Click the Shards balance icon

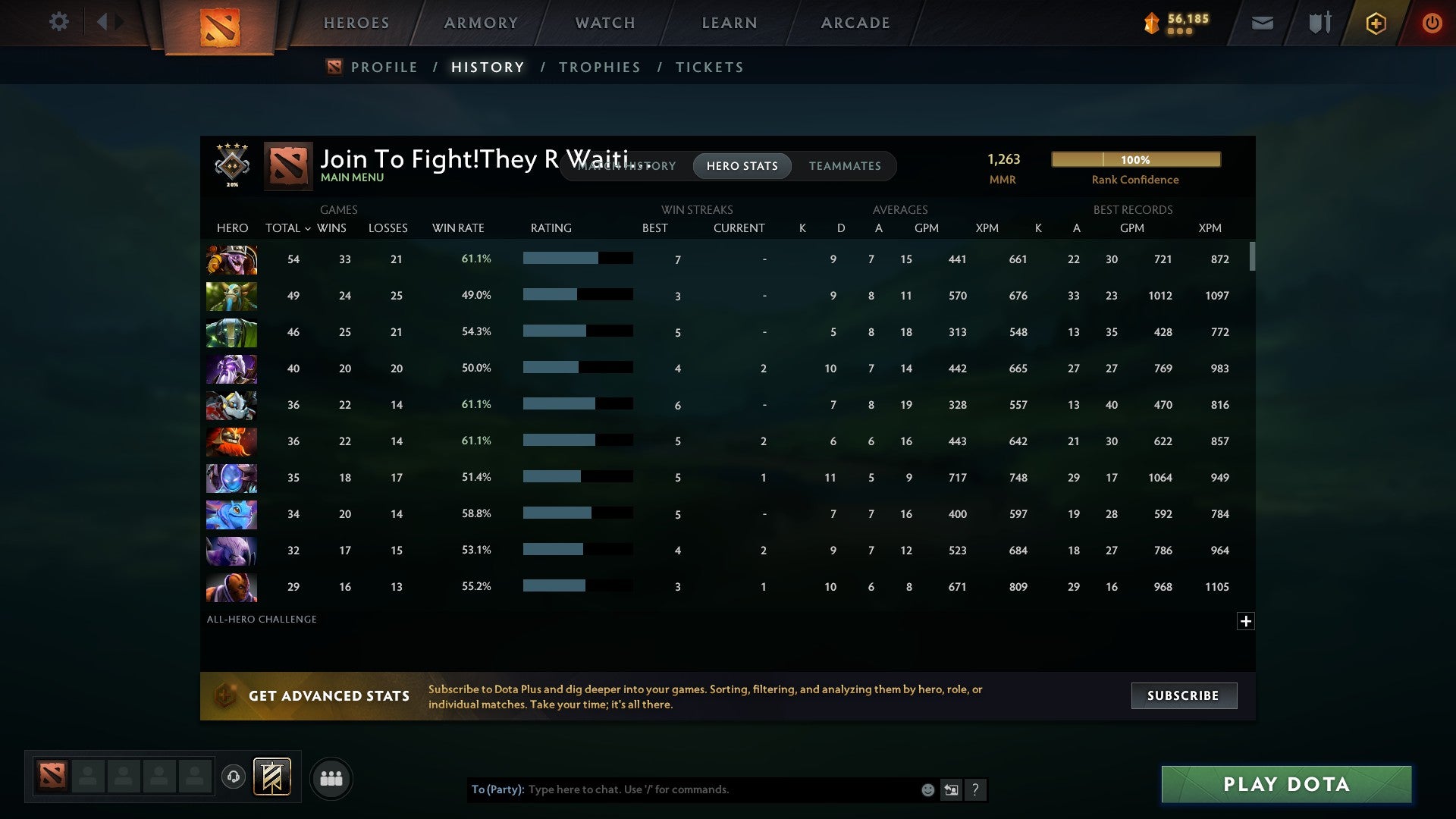[x=1150, y=23]
